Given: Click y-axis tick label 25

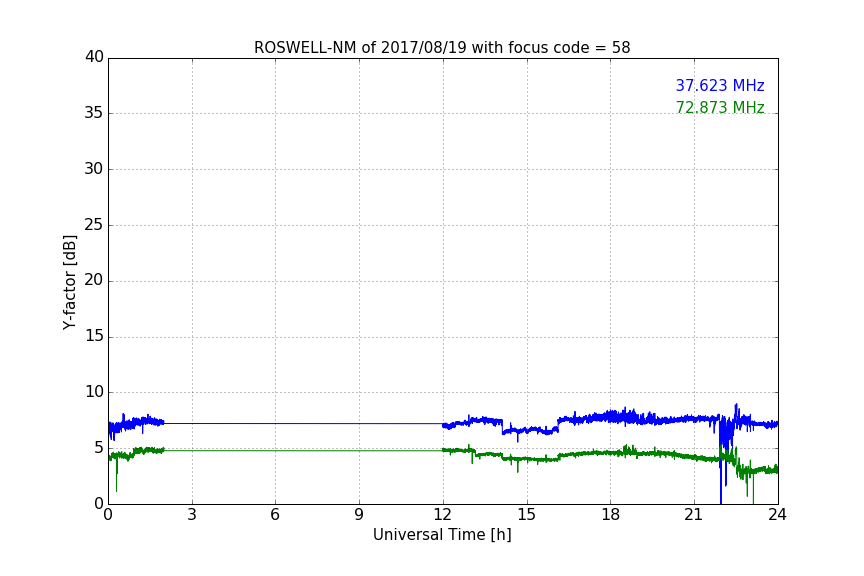Looking at the screenshot, I should point(94,224).
